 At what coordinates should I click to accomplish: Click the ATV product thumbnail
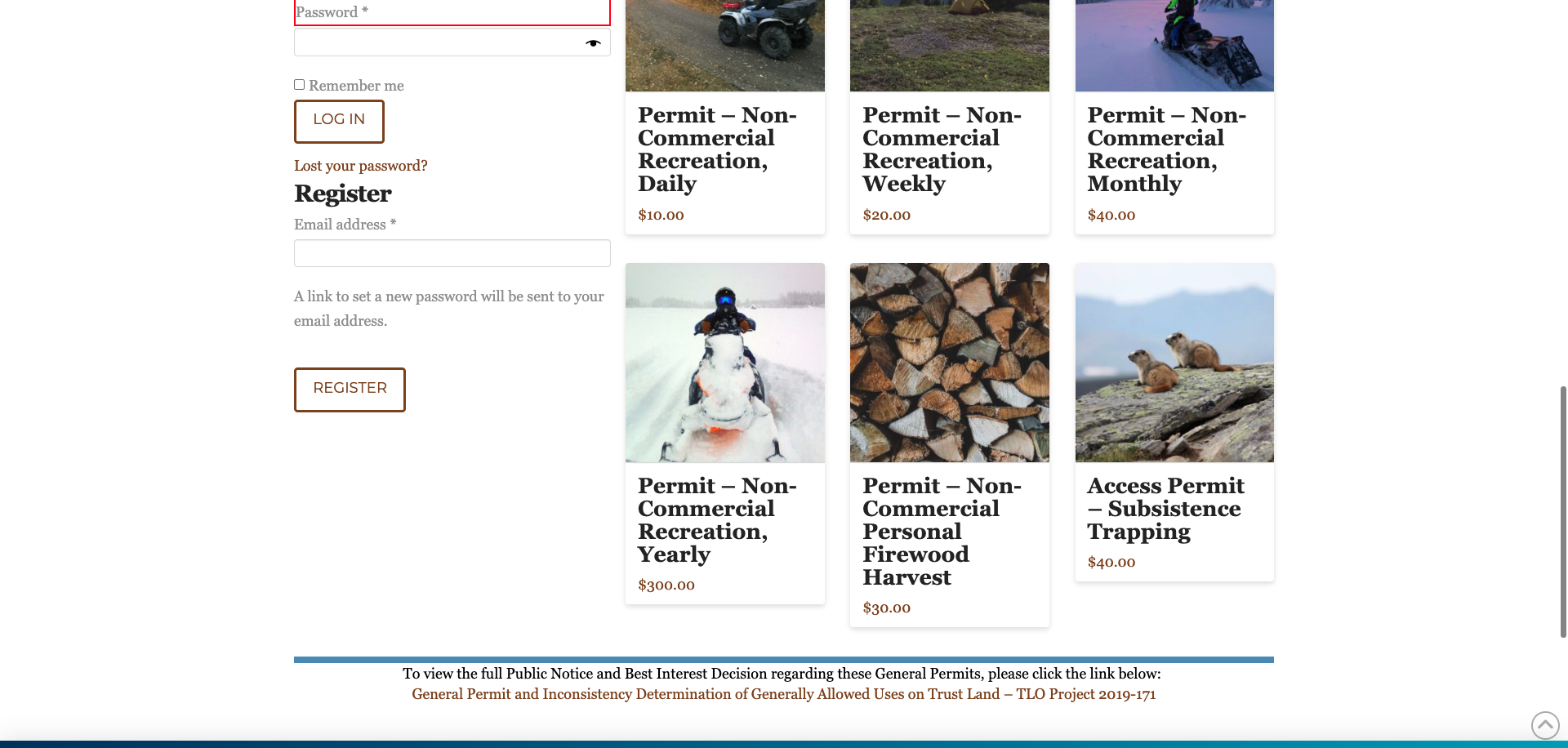click(x=724, y=45)
